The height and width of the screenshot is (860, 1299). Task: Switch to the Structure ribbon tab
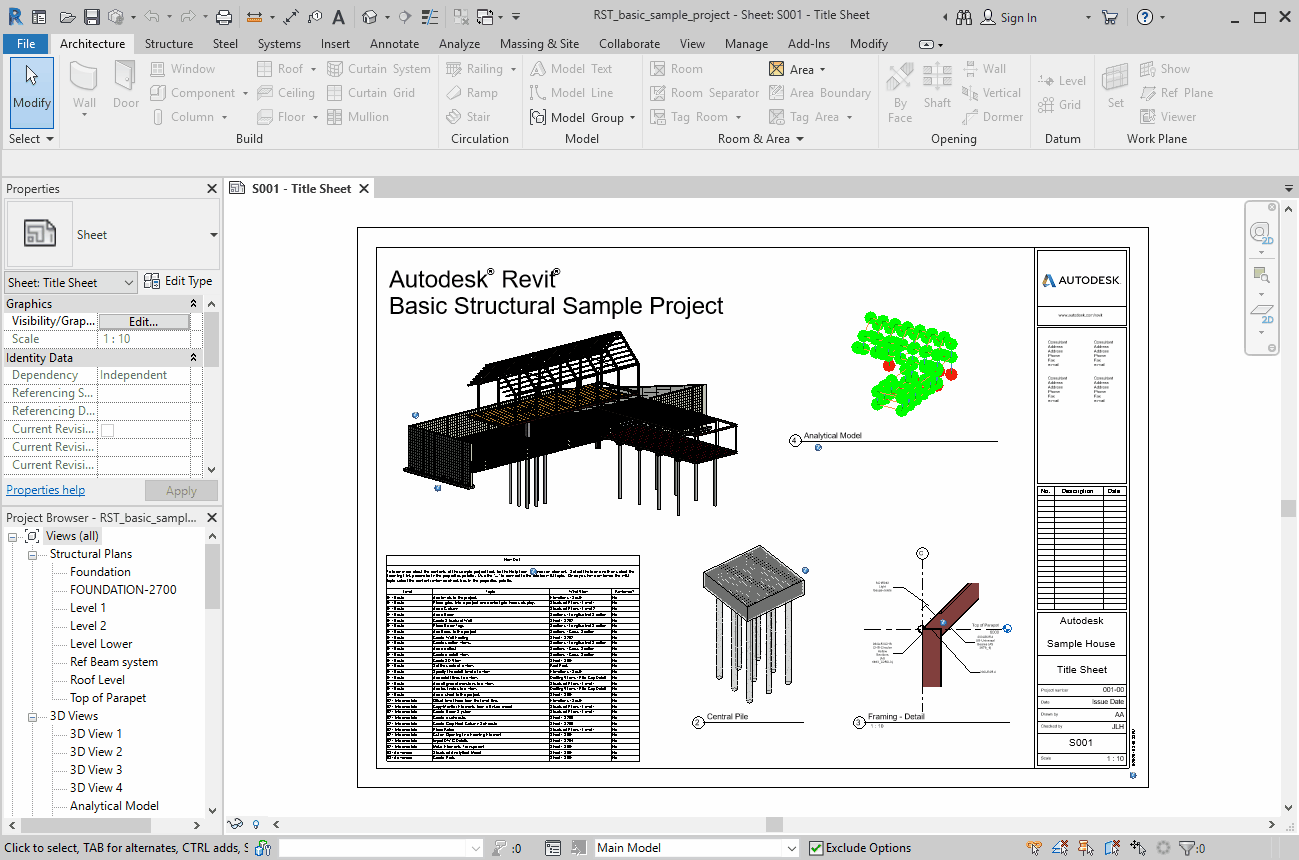click(x=169, y=43)
